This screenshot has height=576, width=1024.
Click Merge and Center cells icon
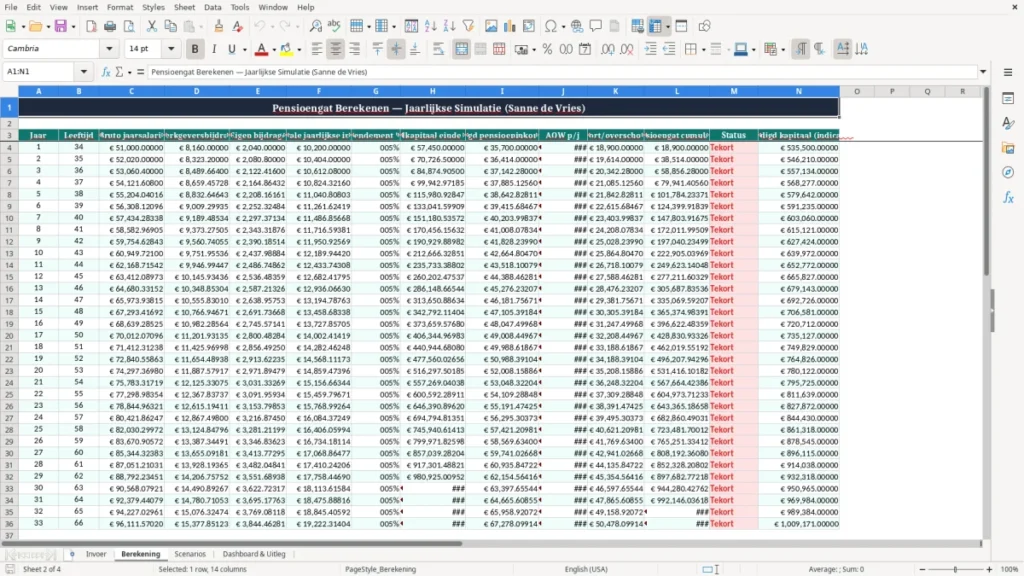[461, 49]
